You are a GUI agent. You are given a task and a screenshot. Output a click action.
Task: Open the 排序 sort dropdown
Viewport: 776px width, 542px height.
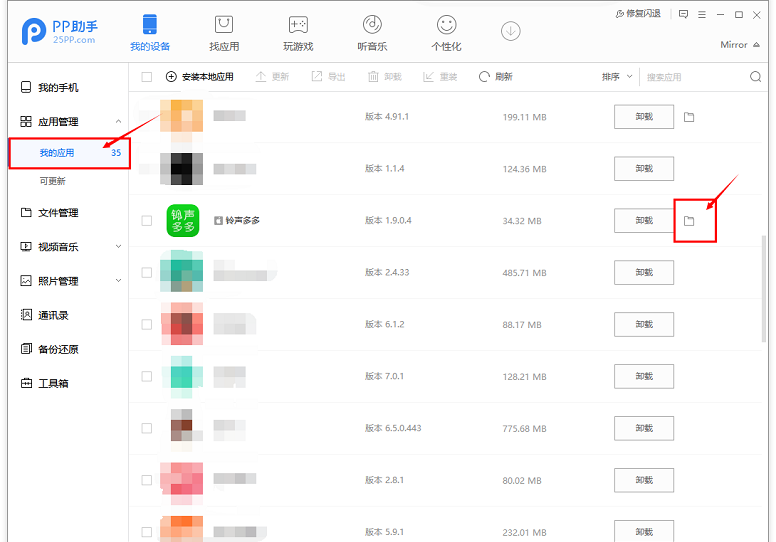pyautogui.click(x=617, y=77)
